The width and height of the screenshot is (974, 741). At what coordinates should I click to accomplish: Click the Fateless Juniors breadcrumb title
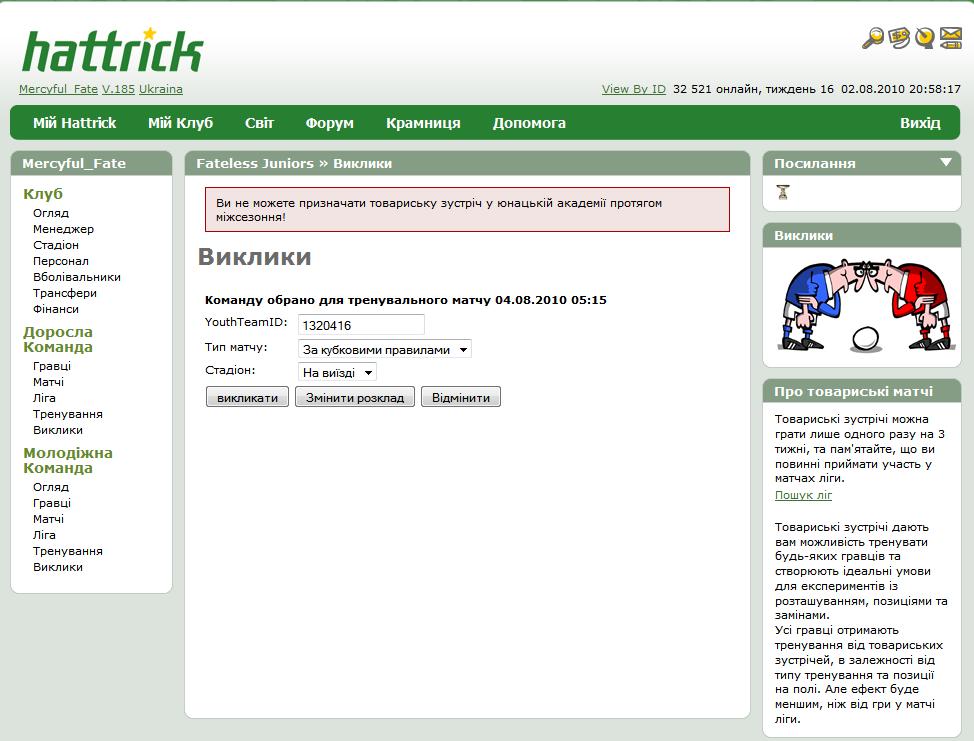[255, 163]
